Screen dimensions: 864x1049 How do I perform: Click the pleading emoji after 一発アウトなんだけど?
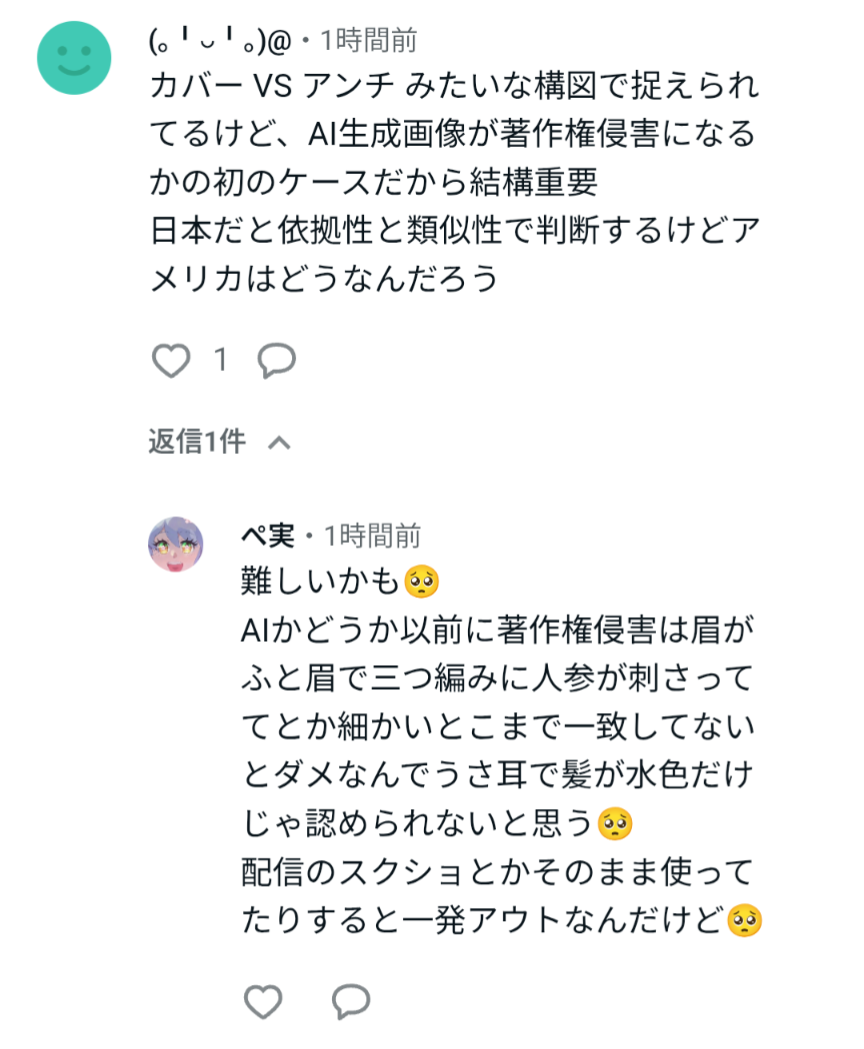tap(744, 920)
